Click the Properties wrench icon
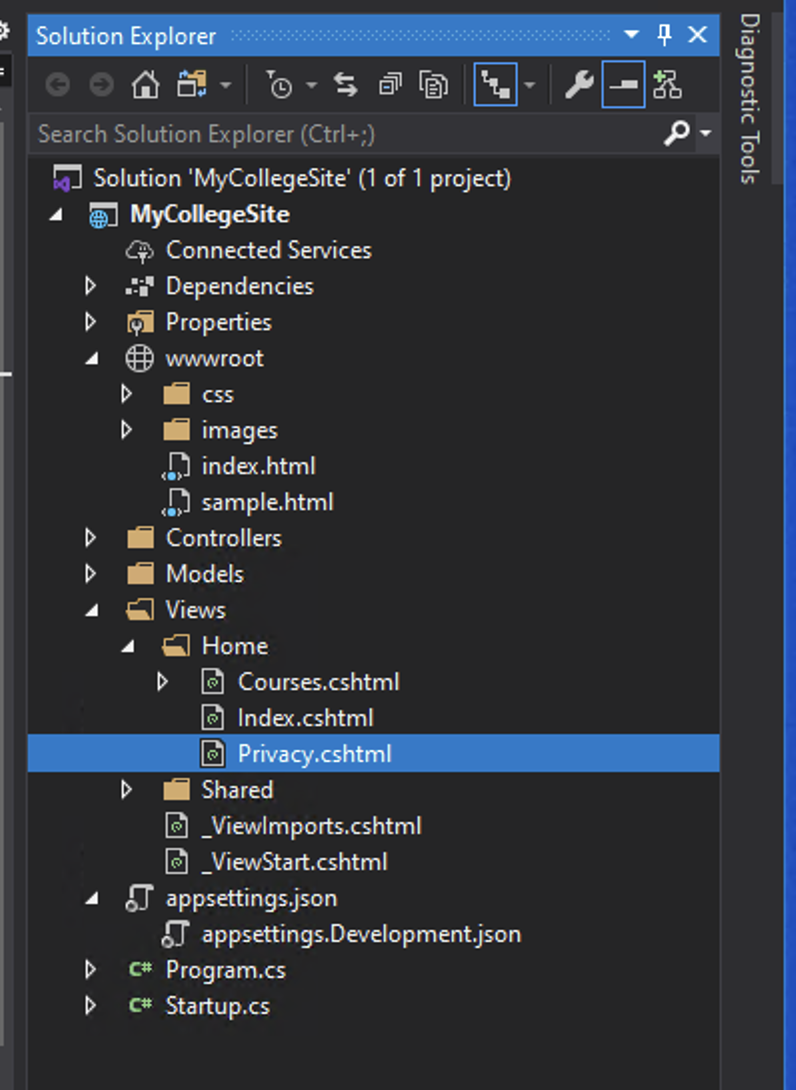This screenshot has height=1090, width=796. (x=579, y=86)
